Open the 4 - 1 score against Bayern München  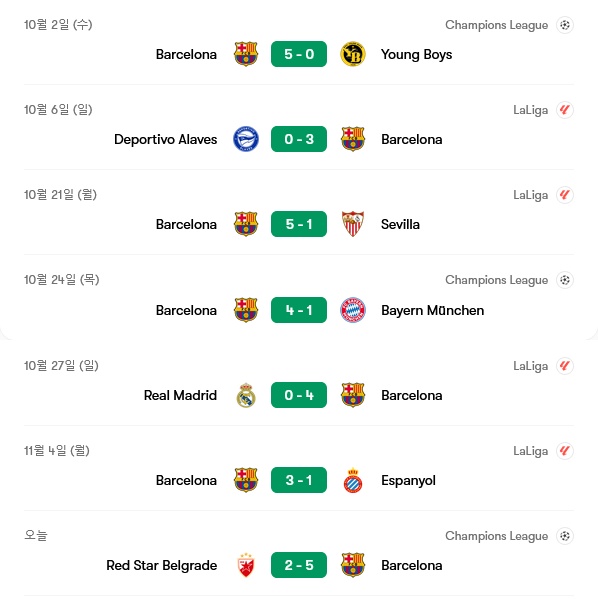[299, 310]
